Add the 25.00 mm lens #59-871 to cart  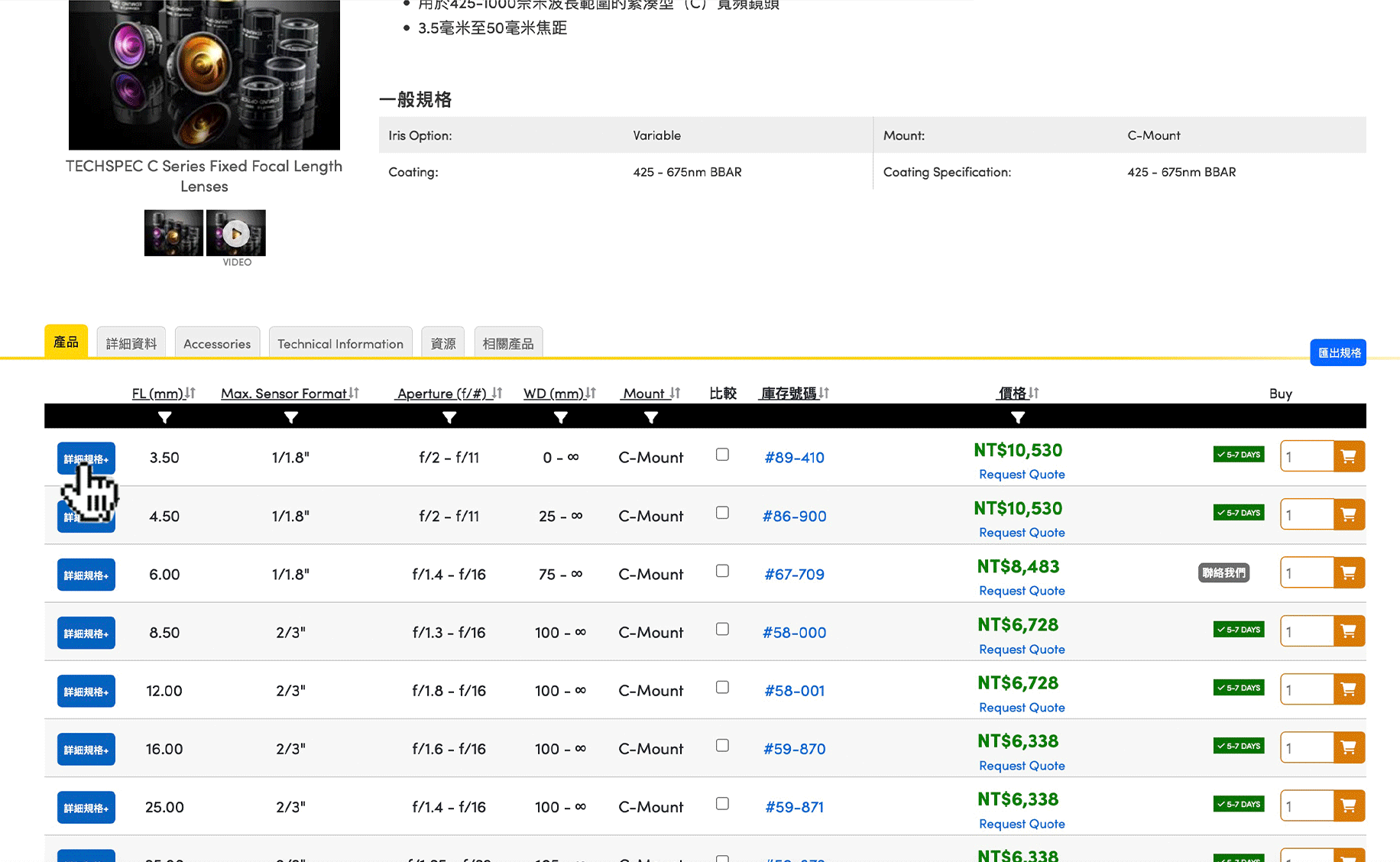point(1349,806)
